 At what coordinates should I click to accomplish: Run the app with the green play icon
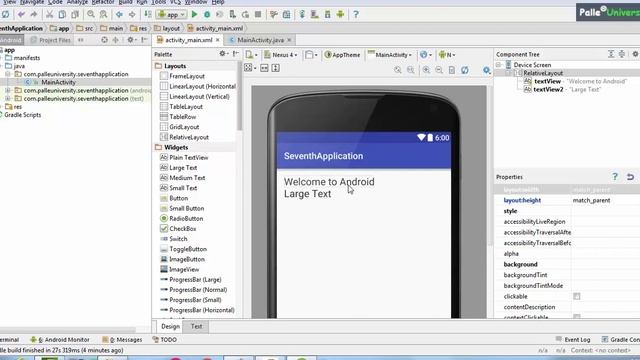click(x=194, y=15)
